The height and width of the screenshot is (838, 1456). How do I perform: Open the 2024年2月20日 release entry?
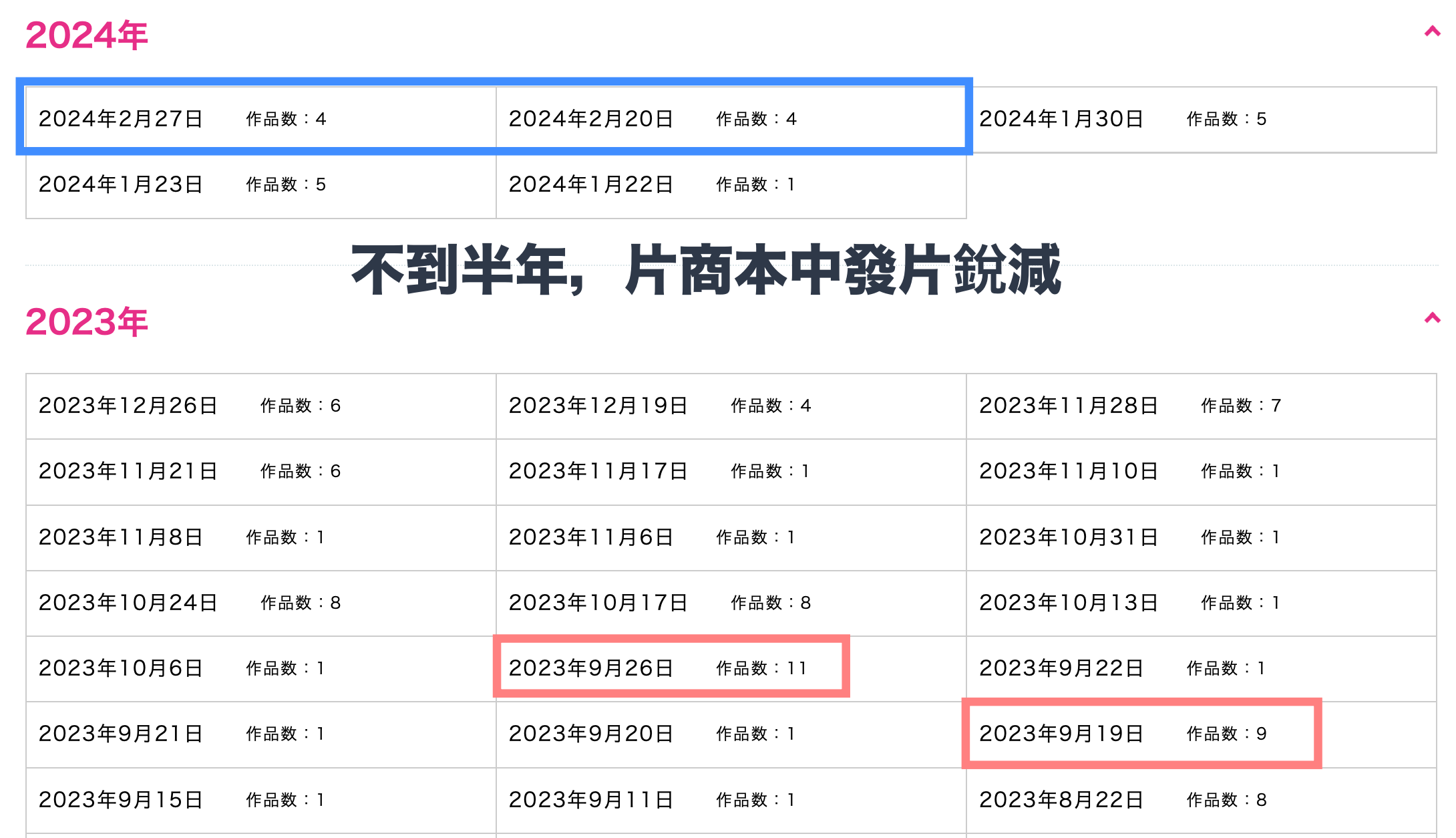click(x=591, y=119)
